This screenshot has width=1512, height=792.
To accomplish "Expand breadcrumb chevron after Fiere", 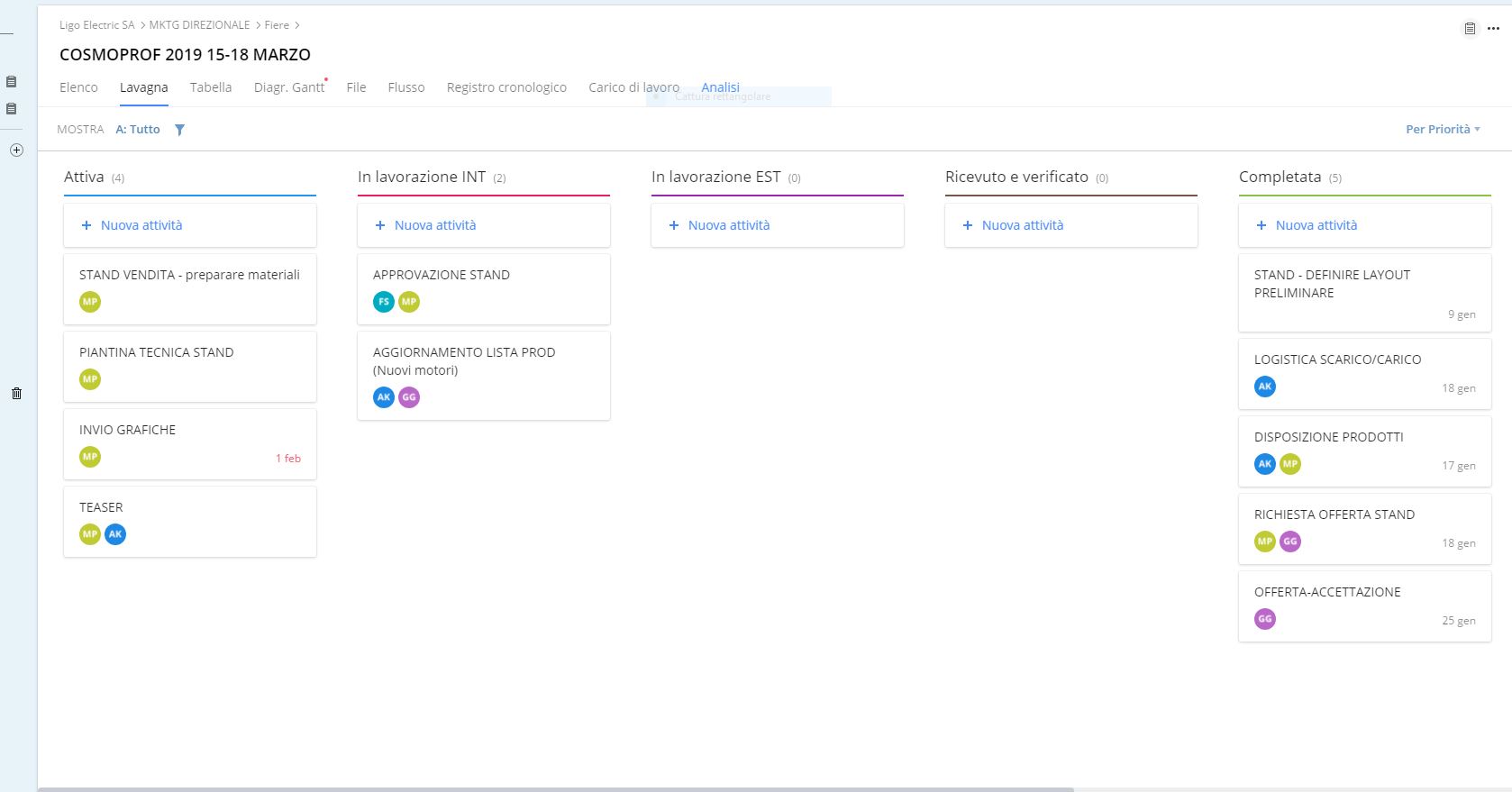I will (x=297, y=25).
